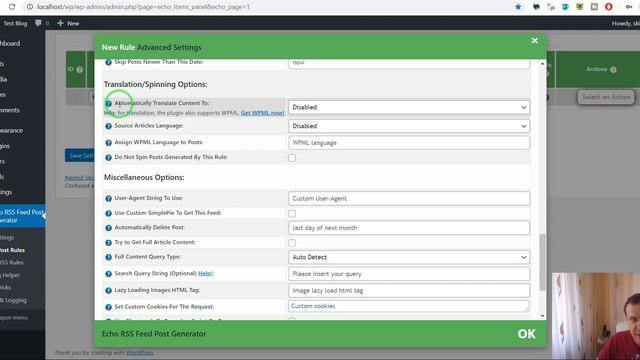Show help icon for Search Query String

click(x=109, y=274)
